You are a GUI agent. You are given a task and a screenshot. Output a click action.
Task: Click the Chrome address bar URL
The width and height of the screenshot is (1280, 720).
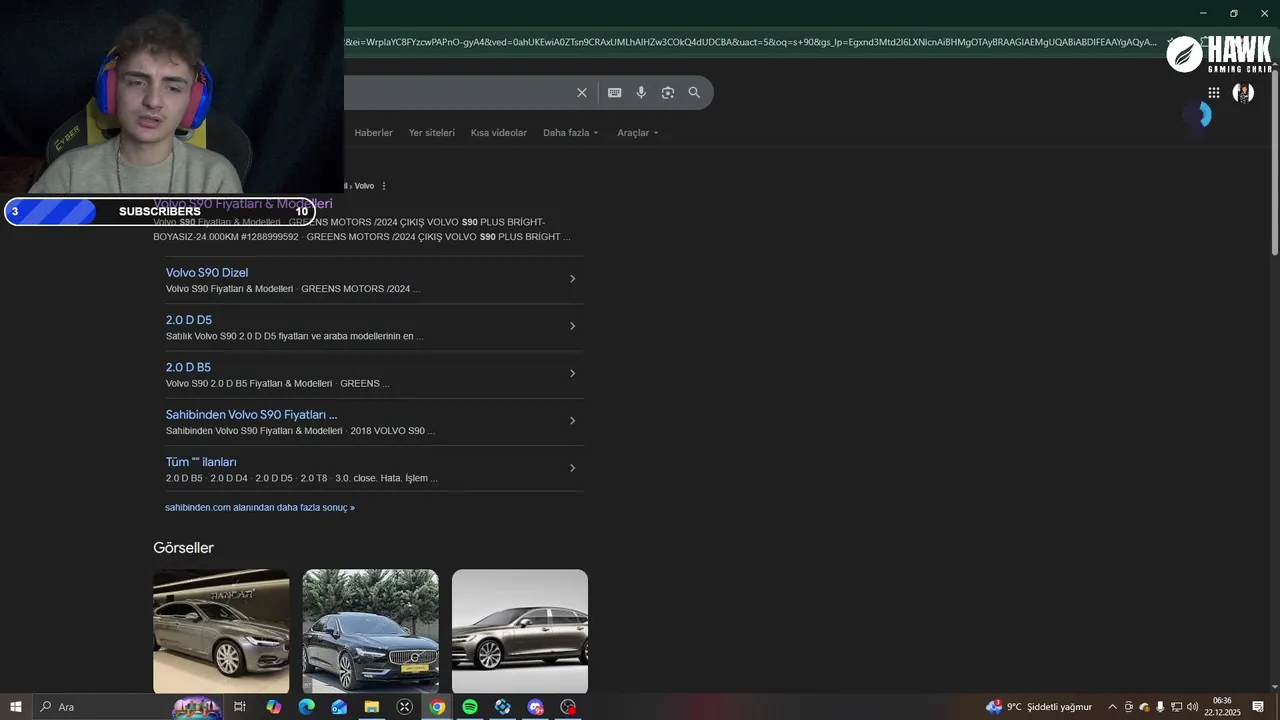tap(750, 42)
